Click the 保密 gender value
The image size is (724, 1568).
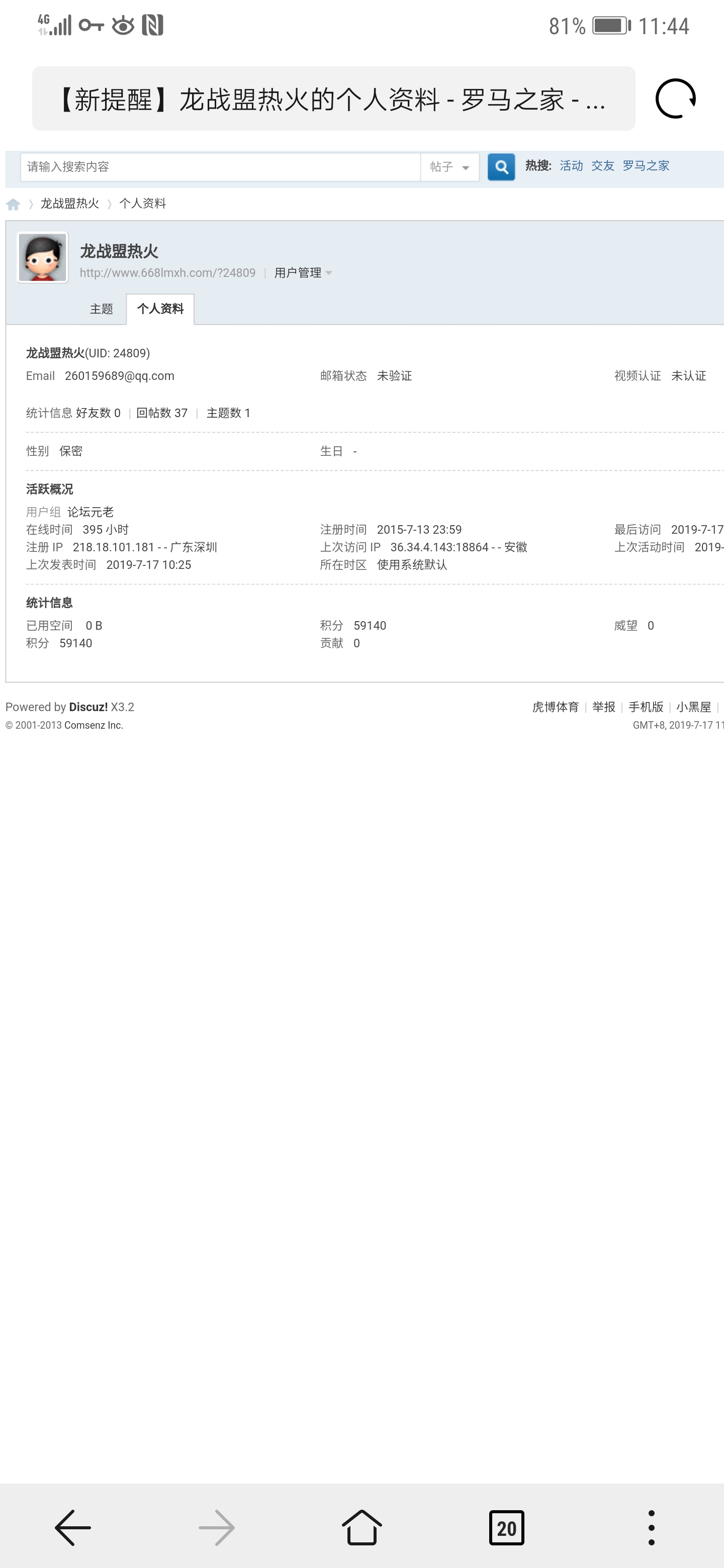click(70, 451)
